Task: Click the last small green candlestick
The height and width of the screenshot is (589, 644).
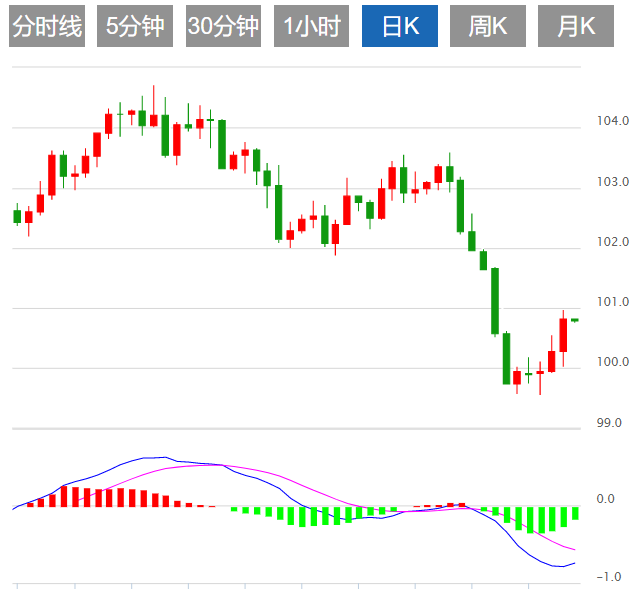Action: (x=575, y=320)
